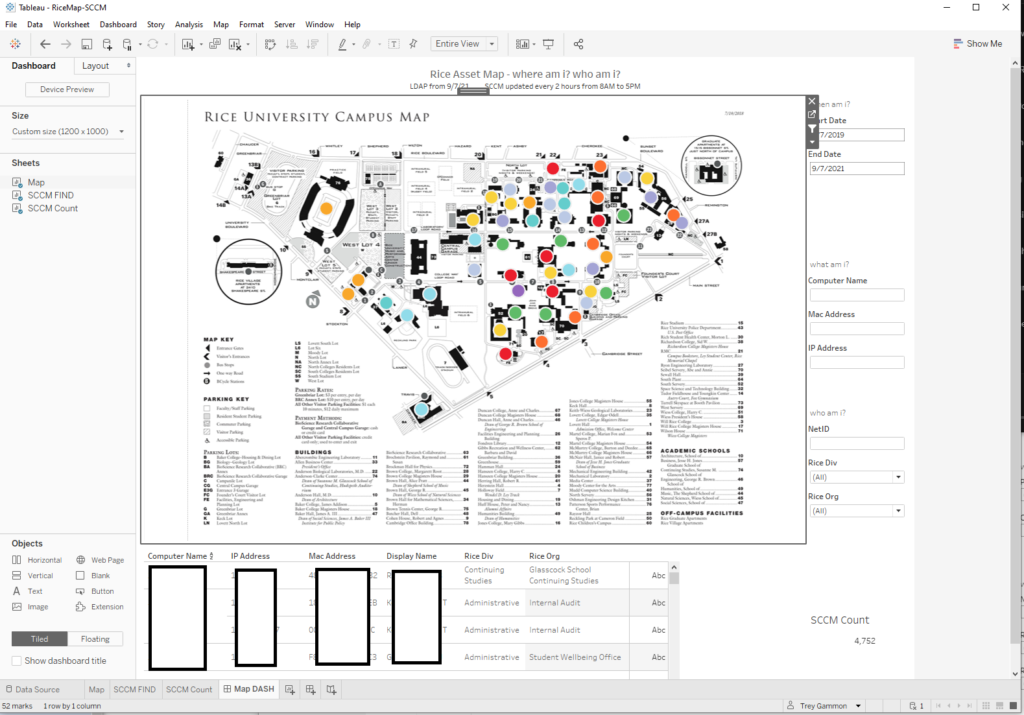Click the Device Preview button
Screen dimensions: 1024x715
(67, 89)
